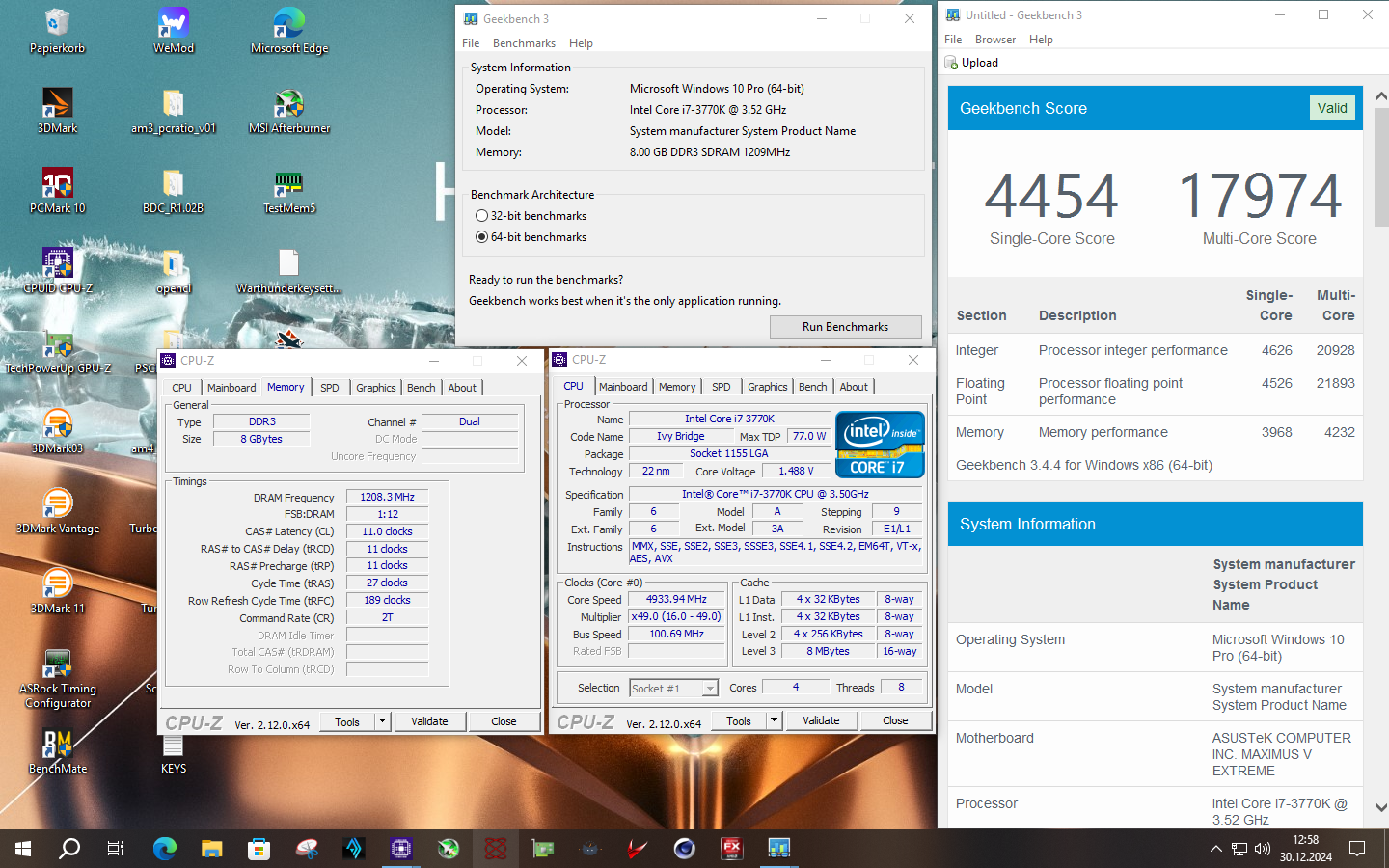1389x868 pixels.
Task: Select the BDC_R1.02B folder icon
Action: tap(174, 191)
